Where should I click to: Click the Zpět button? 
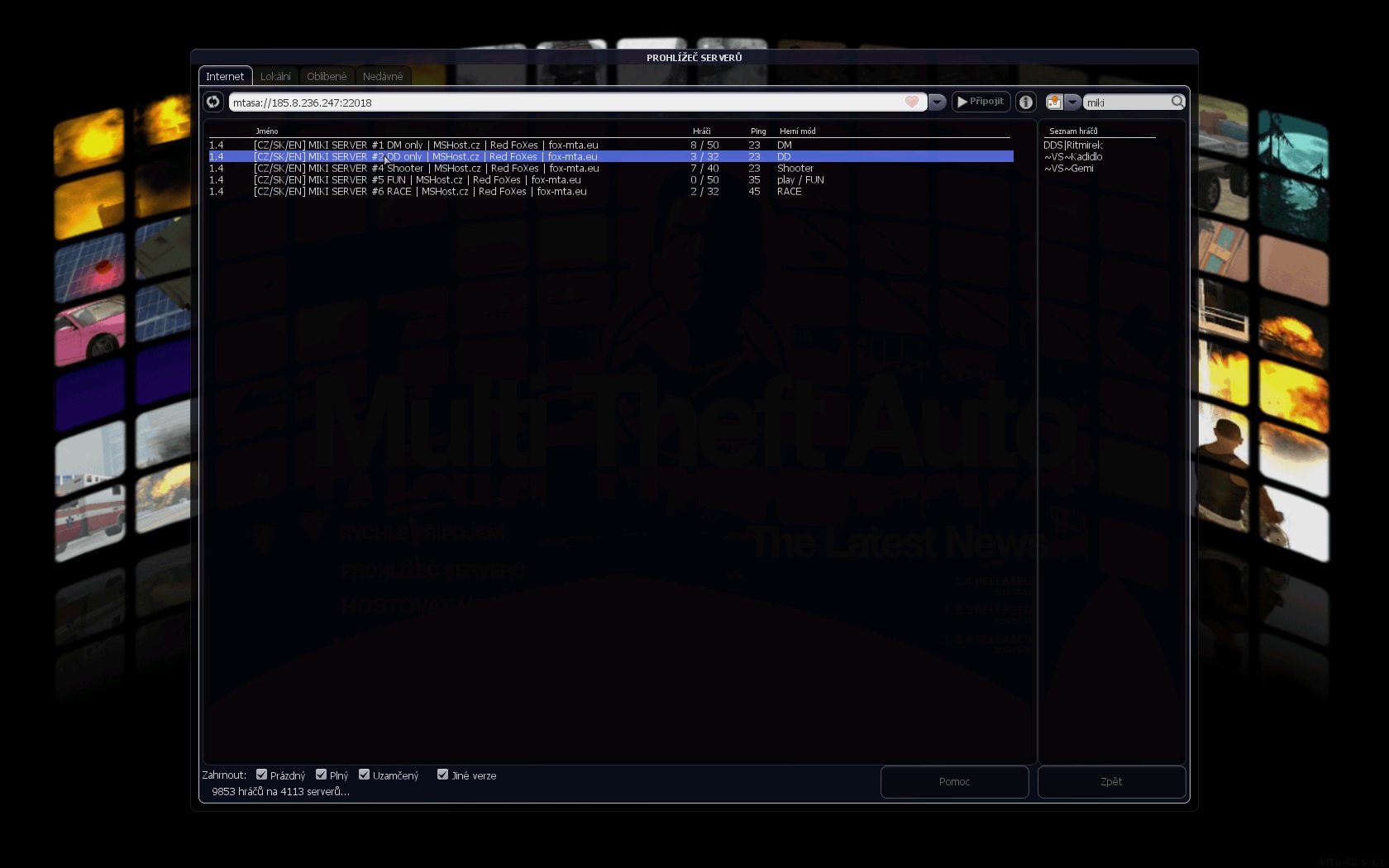coord(1111,781)
